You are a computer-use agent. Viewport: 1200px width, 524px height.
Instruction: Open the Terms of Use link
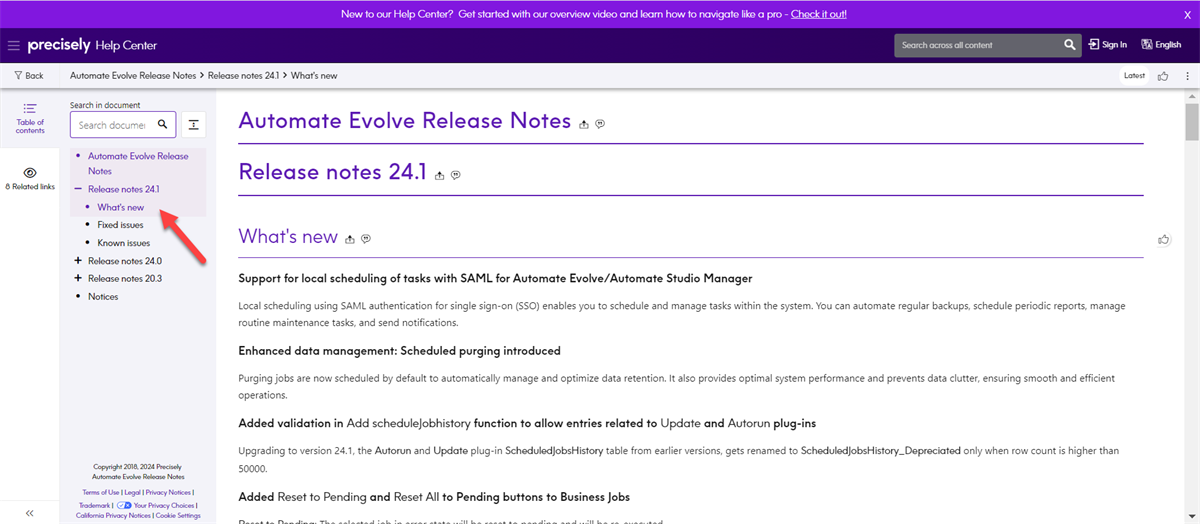(x=101, y=492)
